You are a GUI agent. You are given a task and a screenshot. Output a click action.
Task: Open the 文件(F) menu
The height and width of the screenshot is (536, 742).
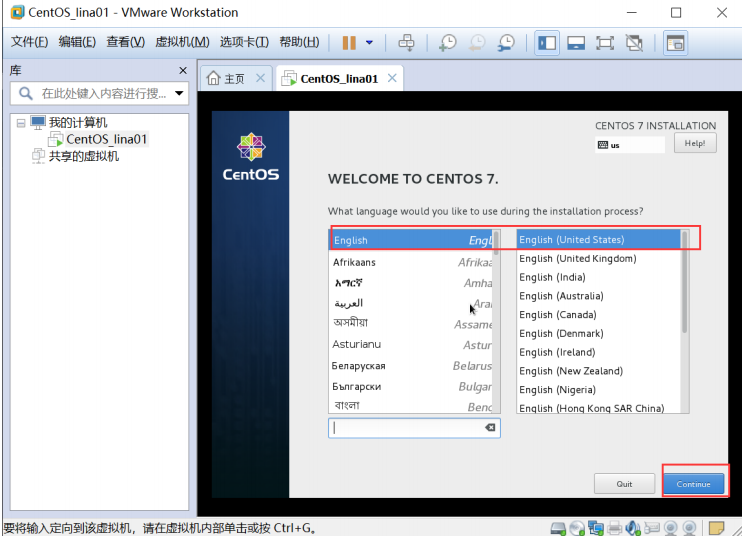pos(29,42)
